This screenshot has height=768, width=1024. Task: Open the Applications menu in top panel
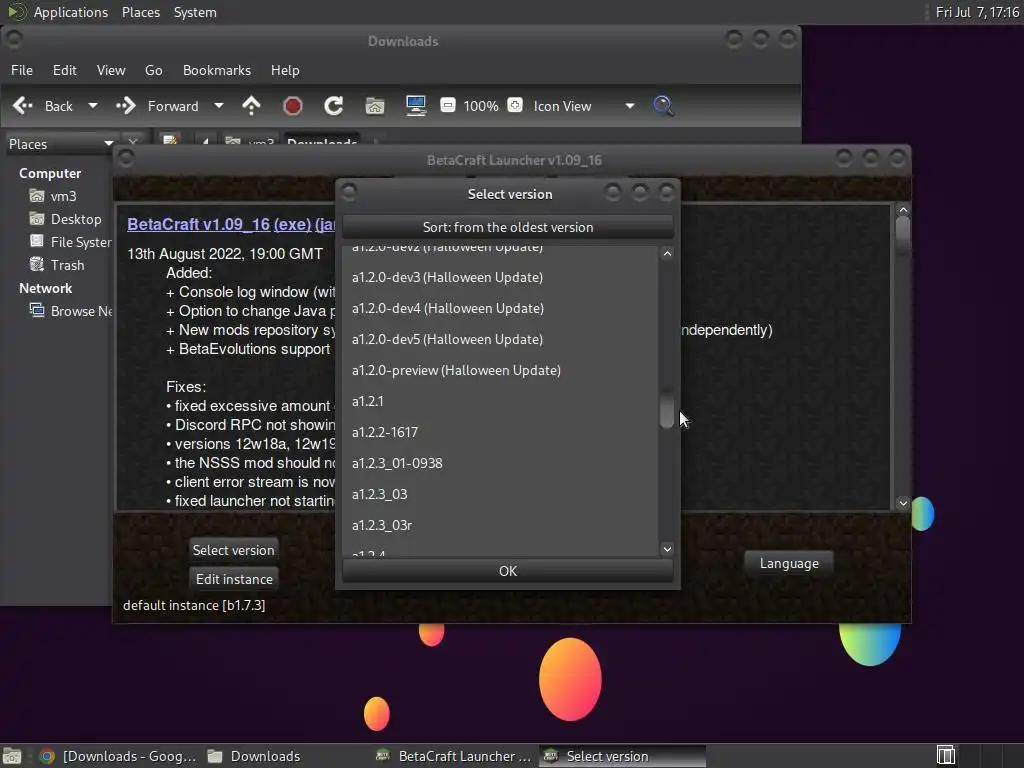pos(71,12)
